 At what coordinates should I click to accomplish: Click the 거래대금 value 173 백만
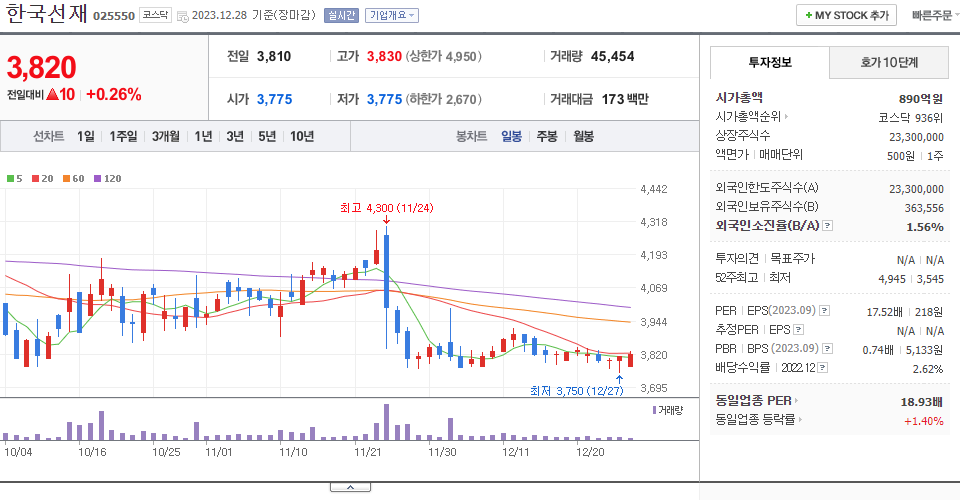(625, 99)
